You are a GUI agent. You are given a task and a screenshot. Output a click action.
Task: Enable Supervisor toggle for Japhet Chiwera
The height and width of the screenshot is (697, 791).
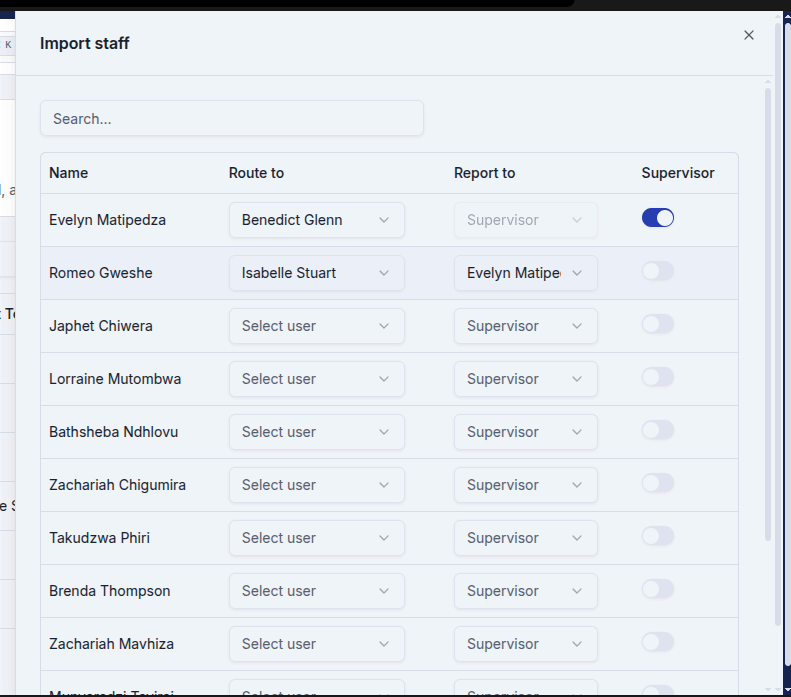[x=657, y=324]
